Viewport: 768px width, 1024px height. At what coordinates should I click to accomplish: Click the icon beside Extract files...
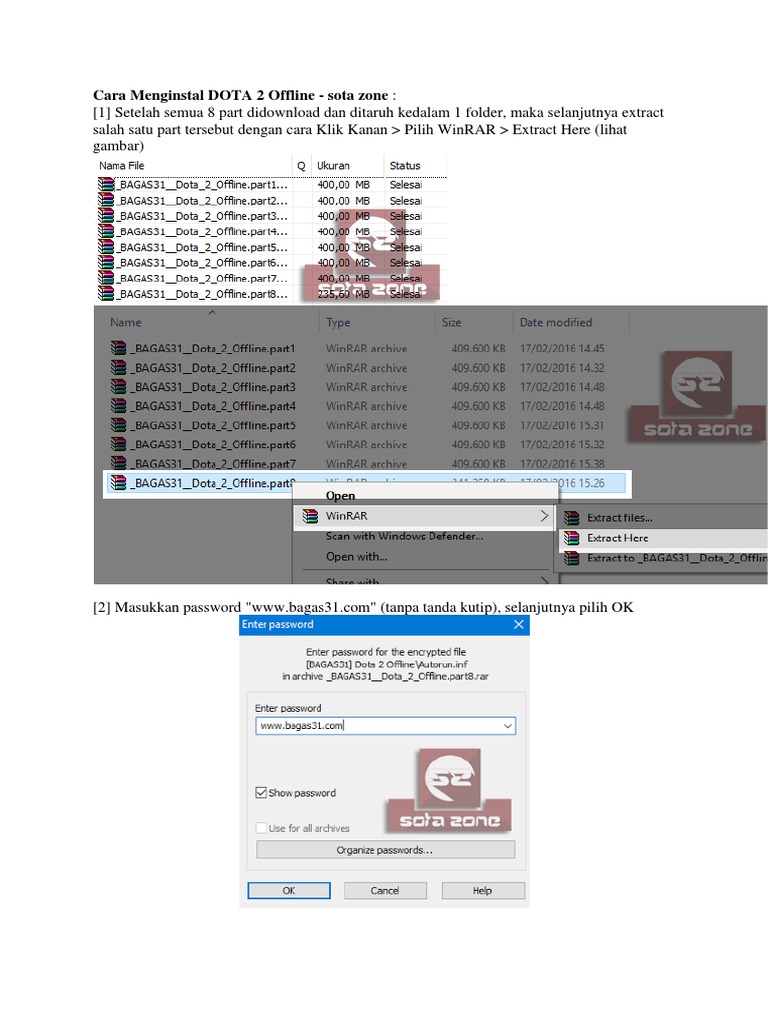571,518
